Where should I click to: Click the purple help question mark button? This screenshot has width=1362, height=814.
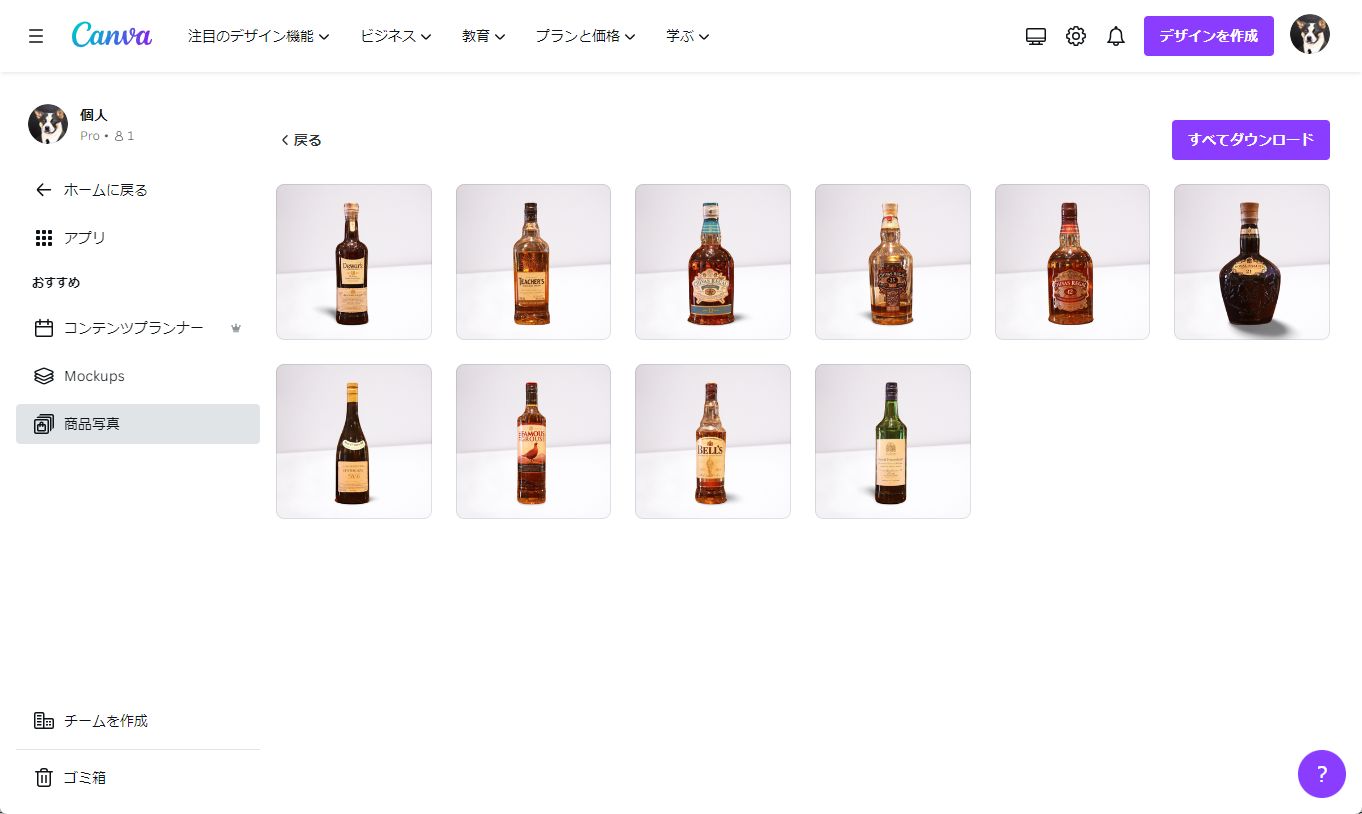click(x=1321, y=773)
